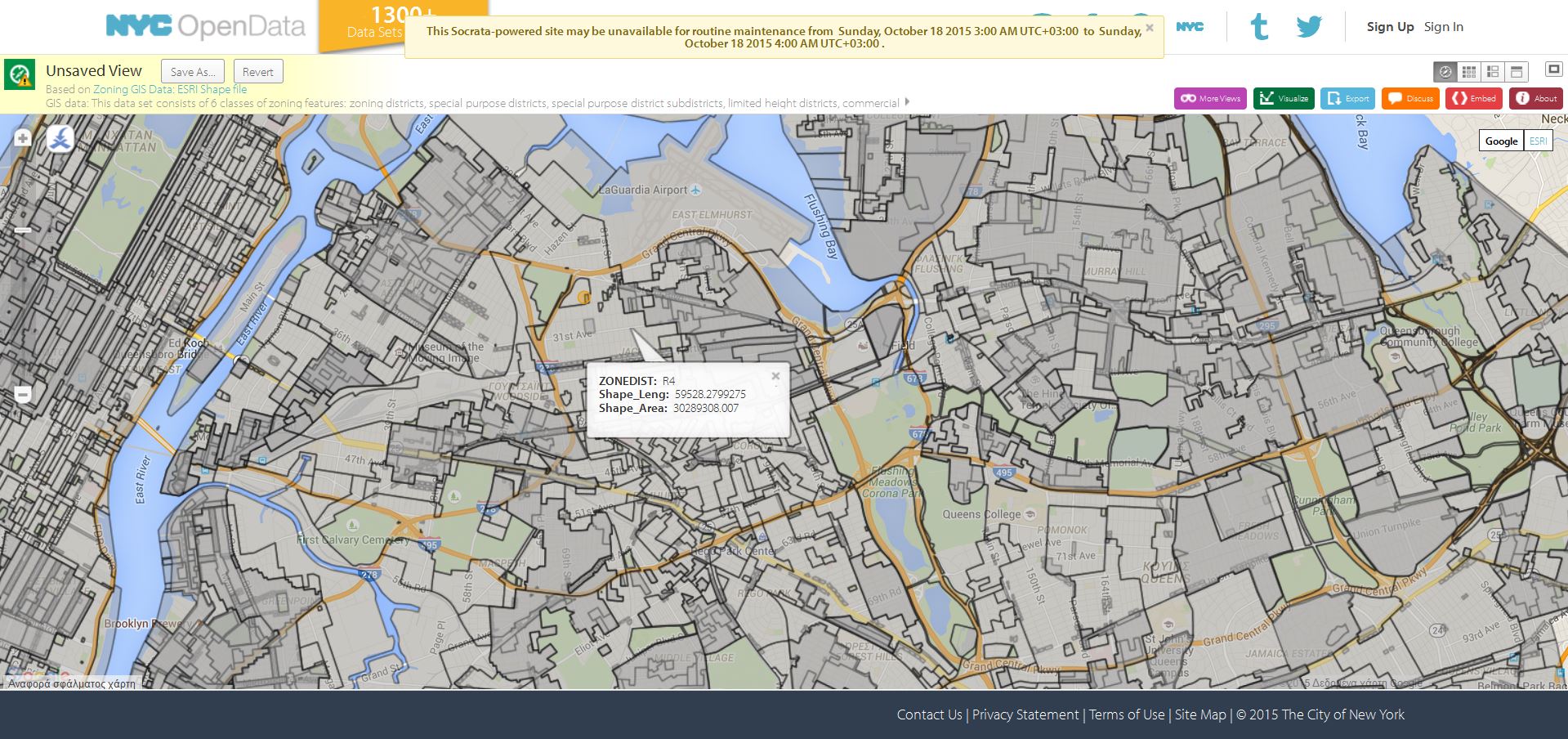Expand the dataset description text
The width and height of the screenshot is (1568, 739).
[x=907, y=102]
